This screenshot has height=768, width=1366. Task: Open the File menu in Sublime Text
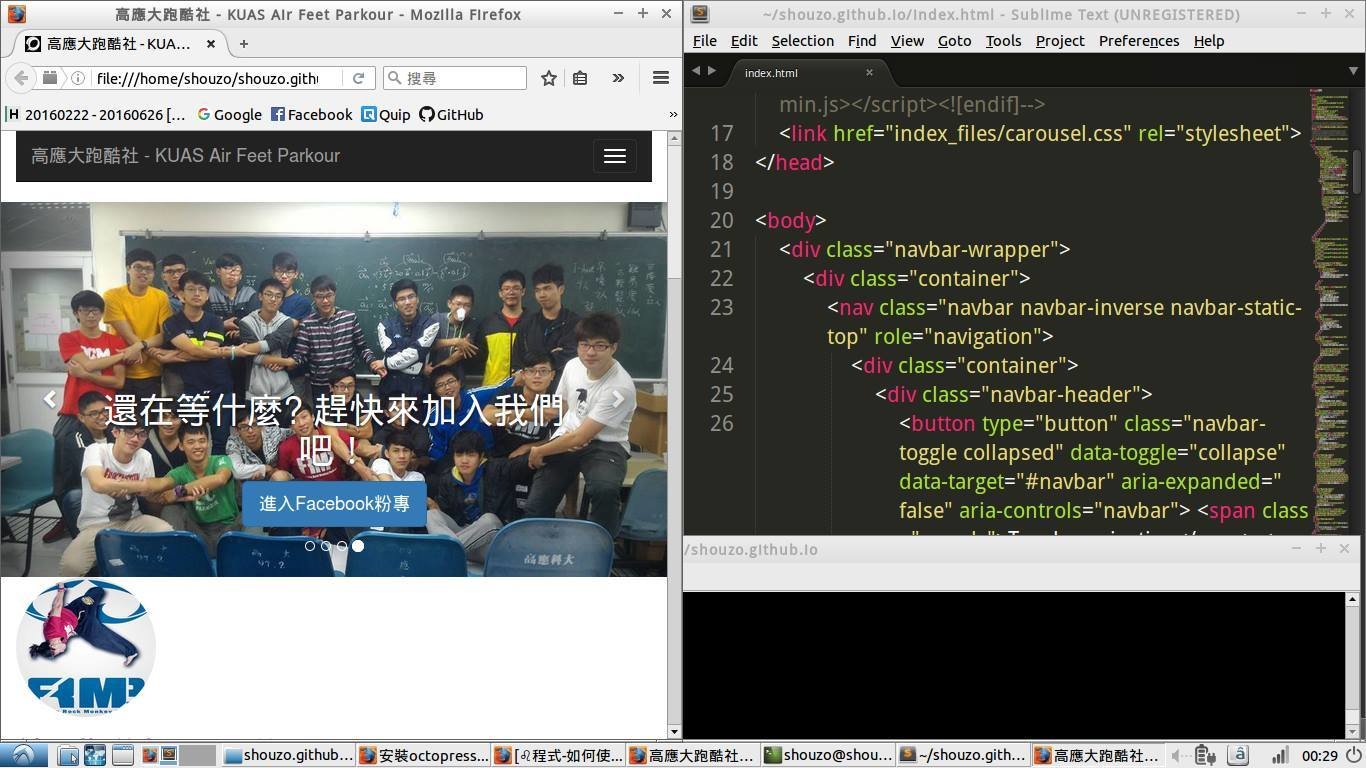coord(705,41)
